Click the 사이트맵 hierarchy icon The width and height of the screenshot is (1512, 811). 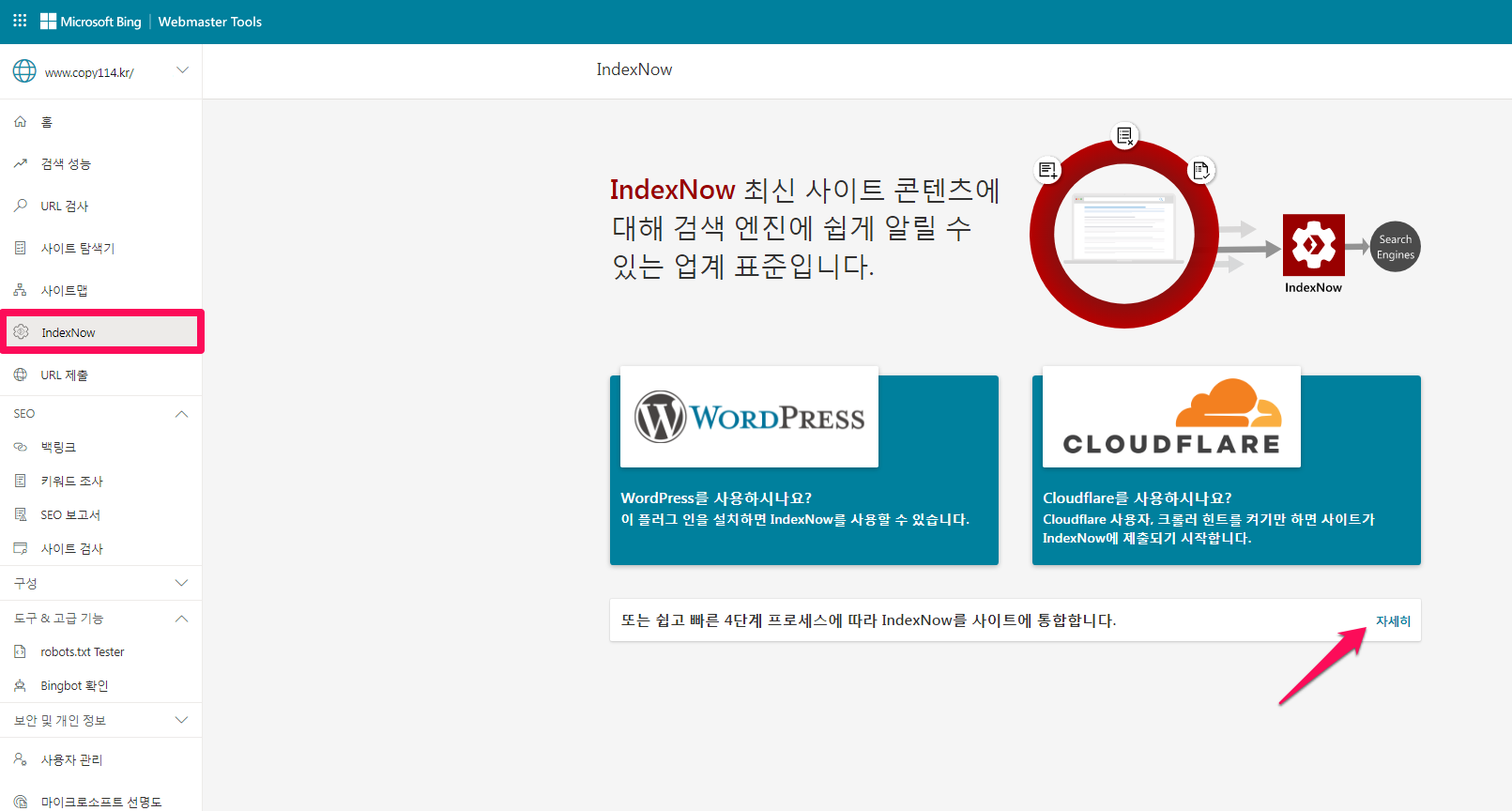[x=21, y=290]
